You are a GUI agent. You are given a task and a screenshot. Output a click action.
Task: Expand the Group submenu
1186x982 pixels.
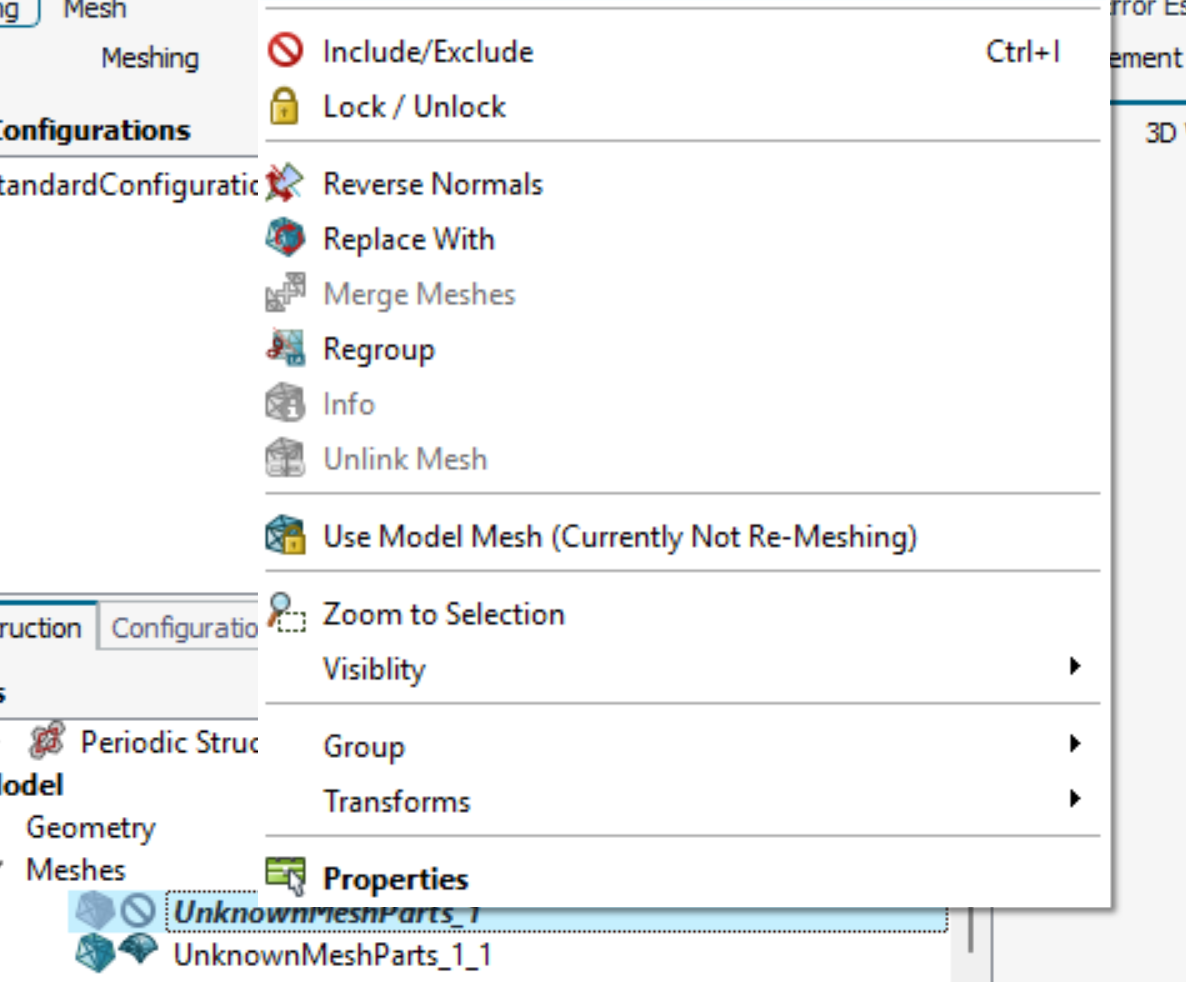point(364,746)
